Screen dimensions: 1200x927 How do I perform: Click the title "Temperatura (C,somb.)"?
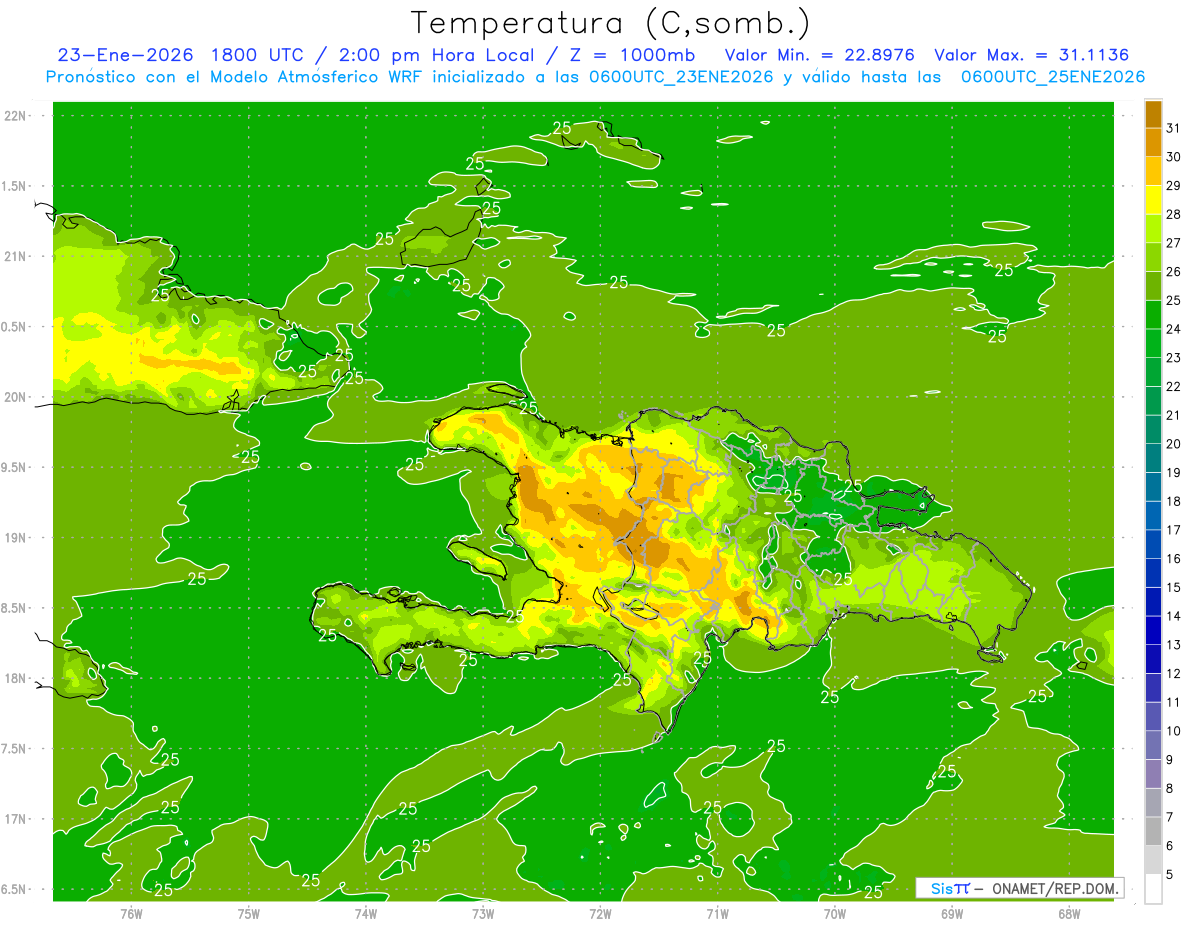coord(611,23)
